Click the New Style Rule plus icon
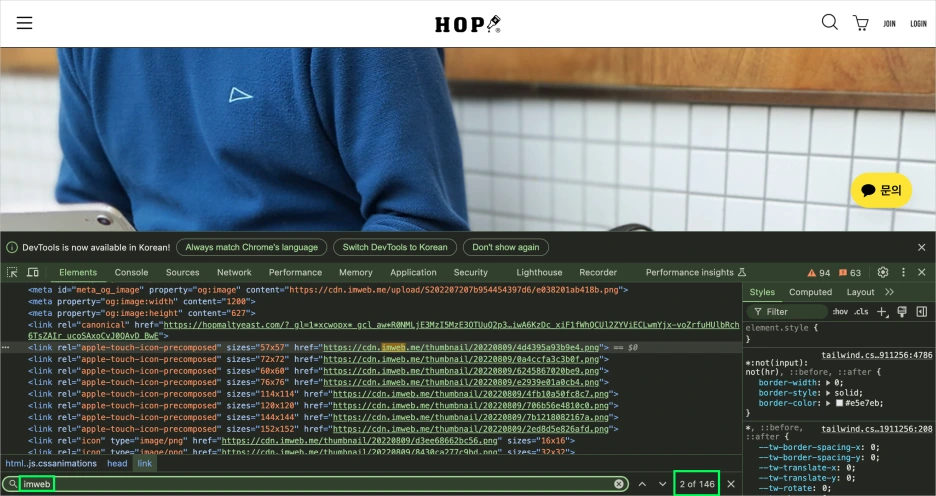The height and width of the screenshot is (496, 936). pyautogui.click(x=882, y=312)
